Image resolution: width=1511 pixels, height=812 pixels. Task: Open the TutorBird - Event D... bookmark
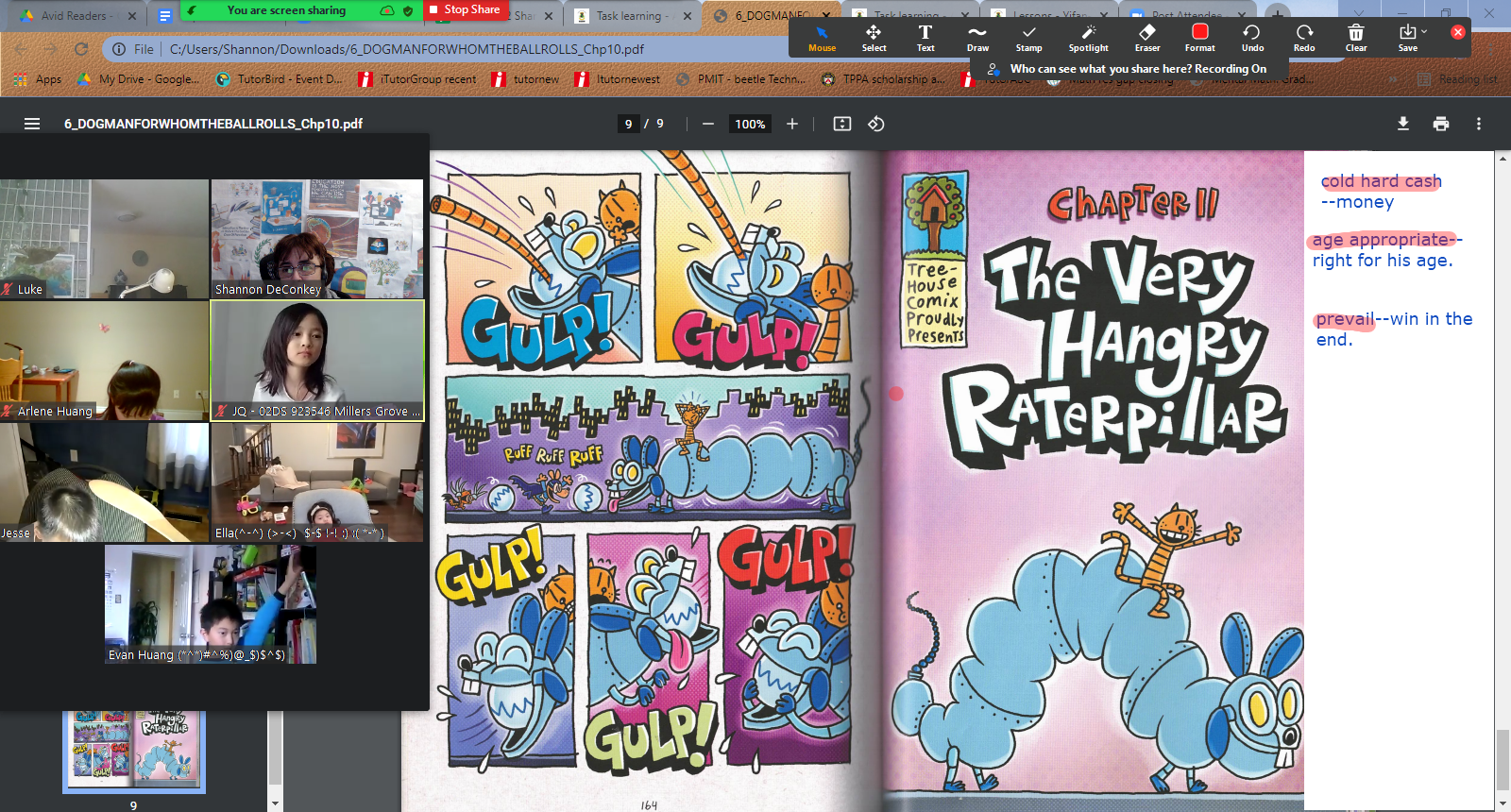(280, 79)
